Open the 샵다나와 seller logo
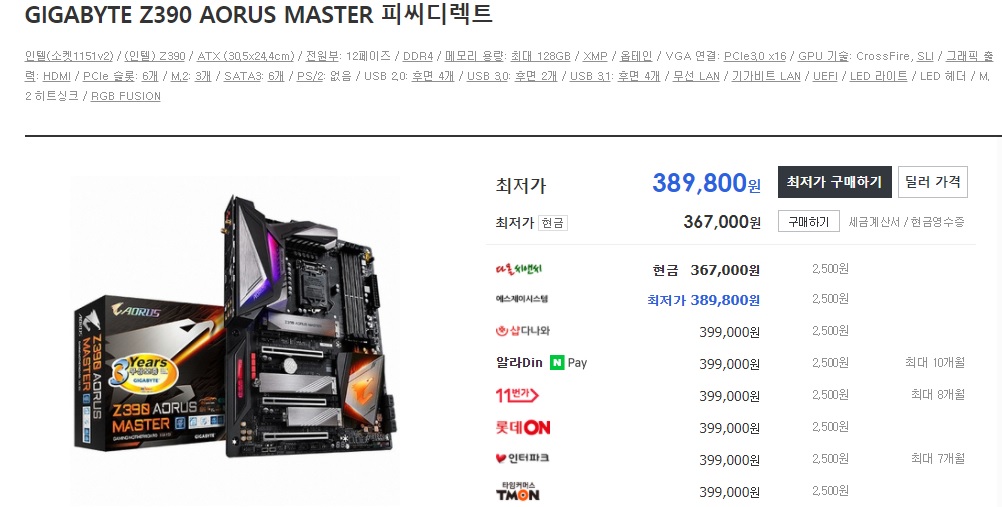 522,331
